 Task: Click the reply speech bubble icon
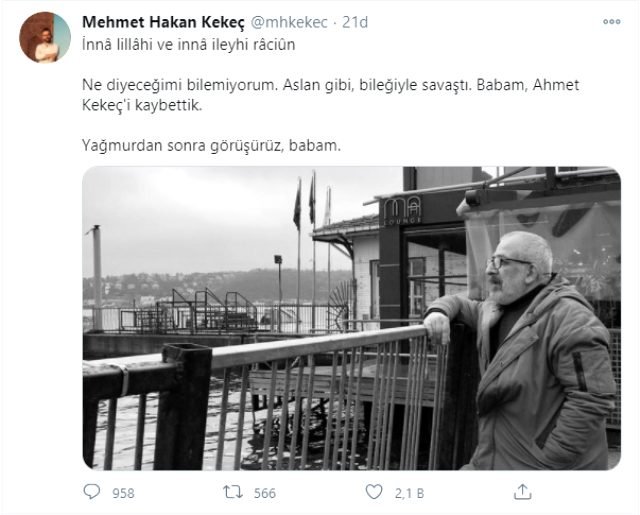pyautogui.click(x=91, y=492)
